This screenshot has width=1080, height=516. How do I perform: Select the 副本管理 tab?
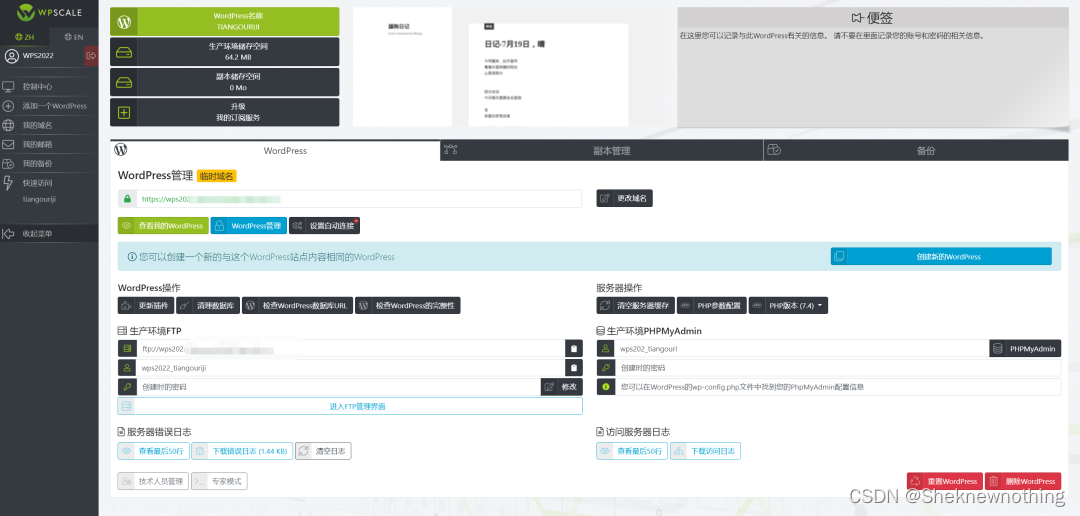601,150
